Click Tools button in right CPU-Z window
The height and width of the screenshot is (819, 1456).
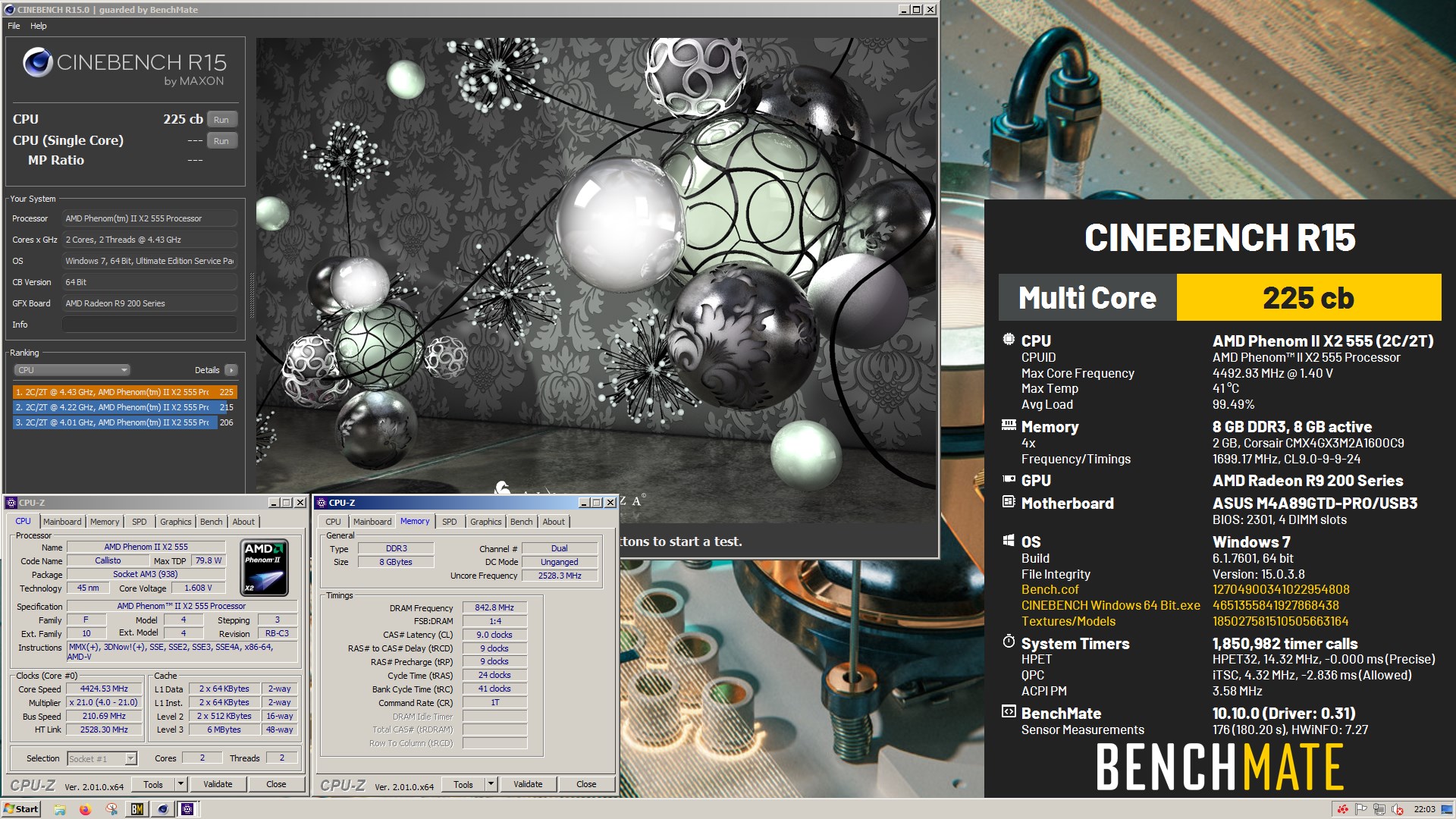[463, 785]
